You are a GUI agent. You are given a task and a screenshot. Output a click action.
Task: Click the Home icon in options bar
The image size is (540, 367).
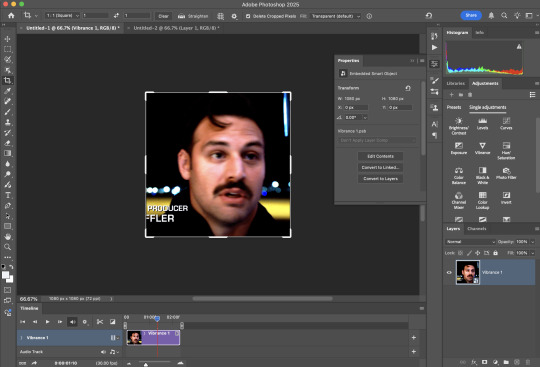(11, 16)
